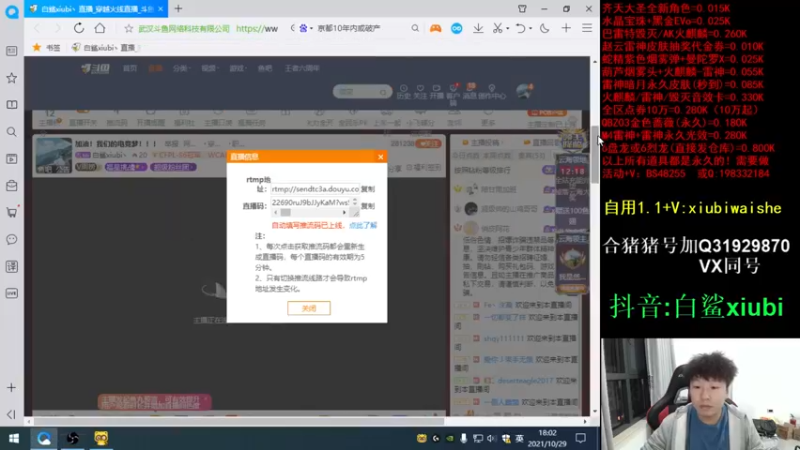
Task: Open the skin shirt icon in title bar
Action: (x=522, y=9)
